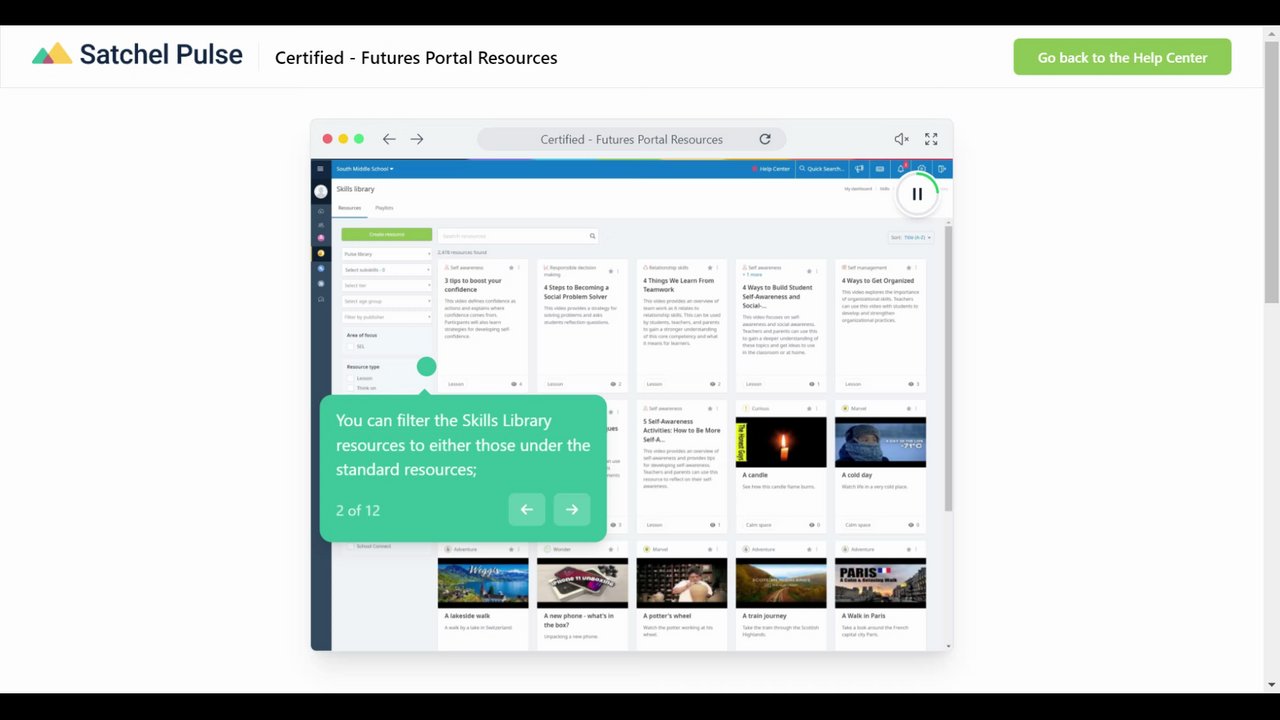Click the Satchel Pulse logo
The width and height of the screenshot is (1280, 720).
pos(137,55)
